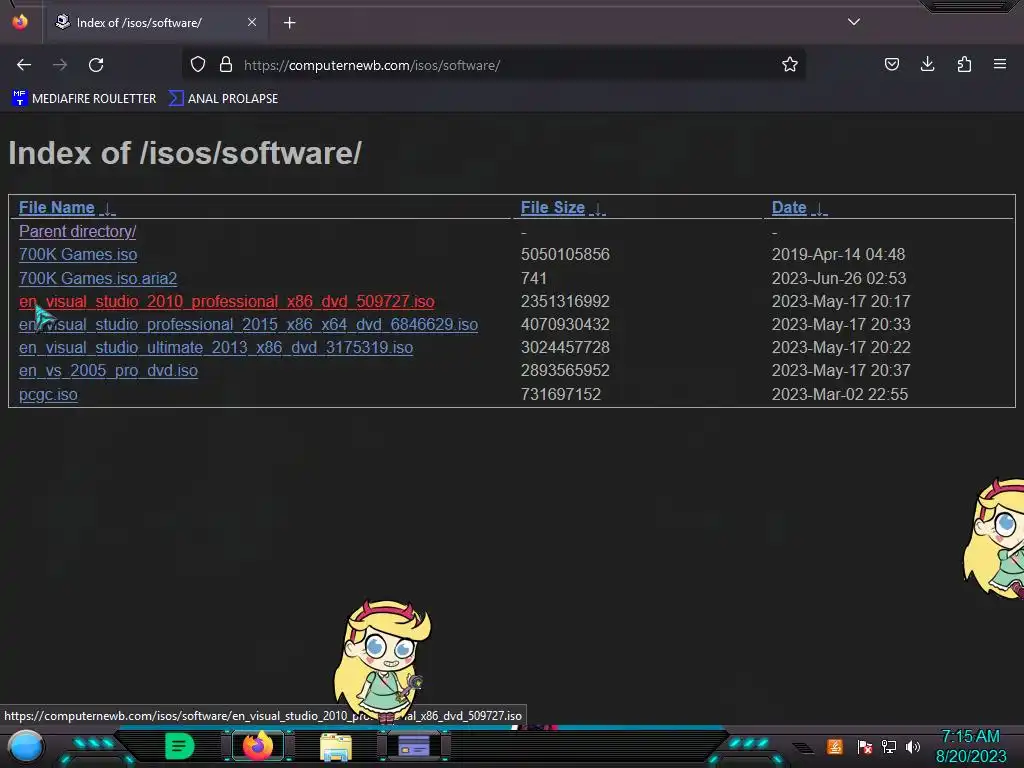Image resolution: width=1024 pixels, height=768 pixels.
Task: Open the Save to Pocket button
Action: point(891,65)
